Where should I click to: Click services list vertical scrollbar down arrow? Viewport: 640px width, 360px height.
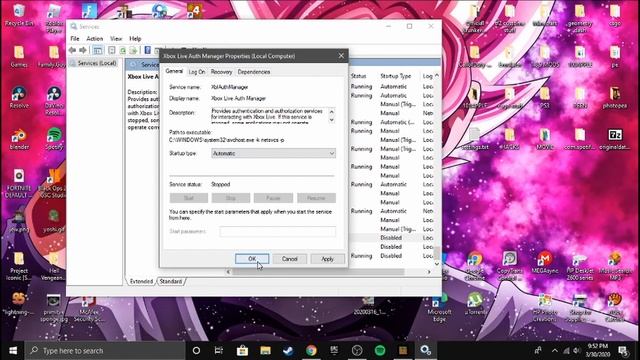[437, 264]
